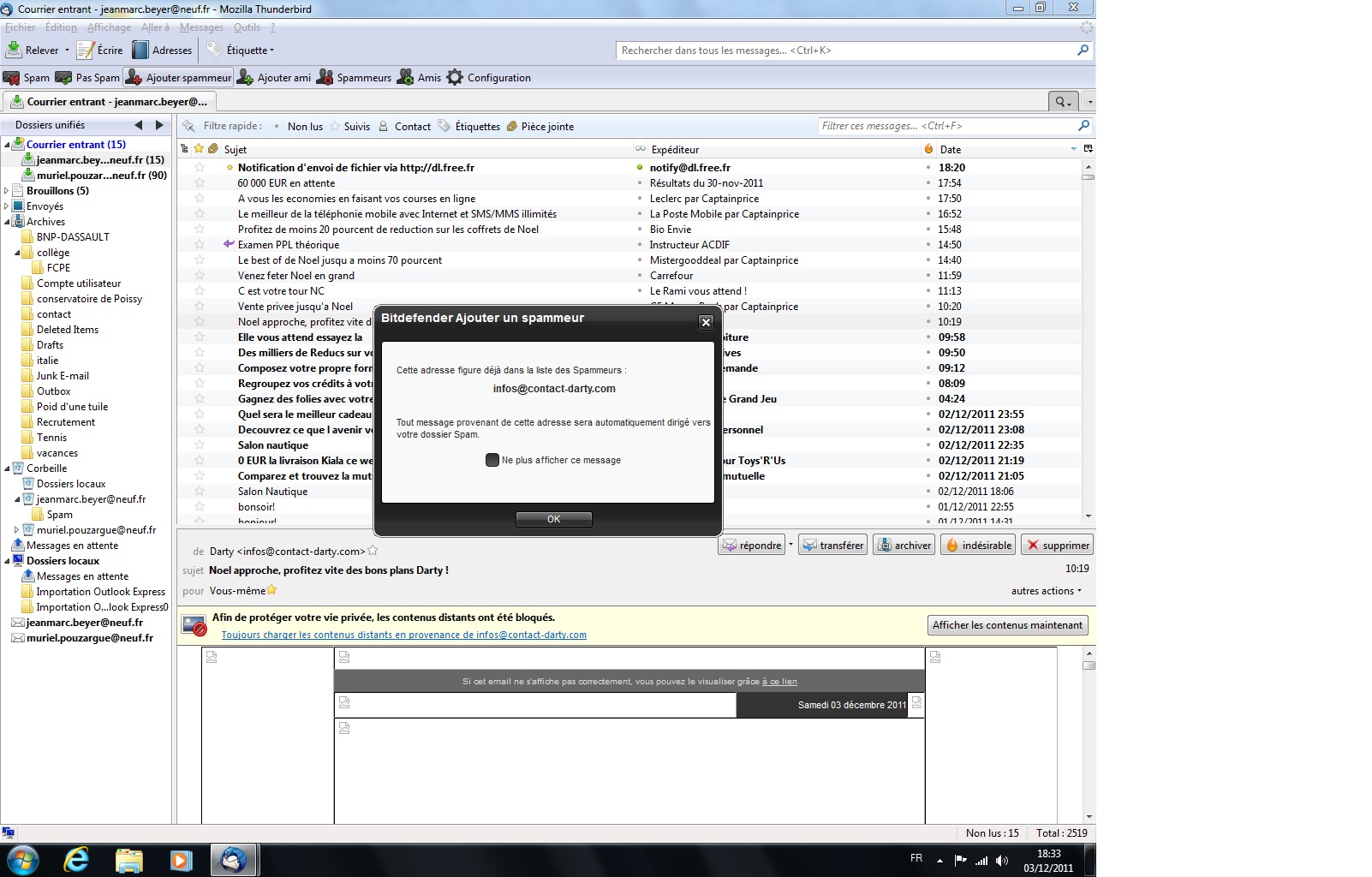
Task: Click the thread column header icon
Action: coord(184,149)
